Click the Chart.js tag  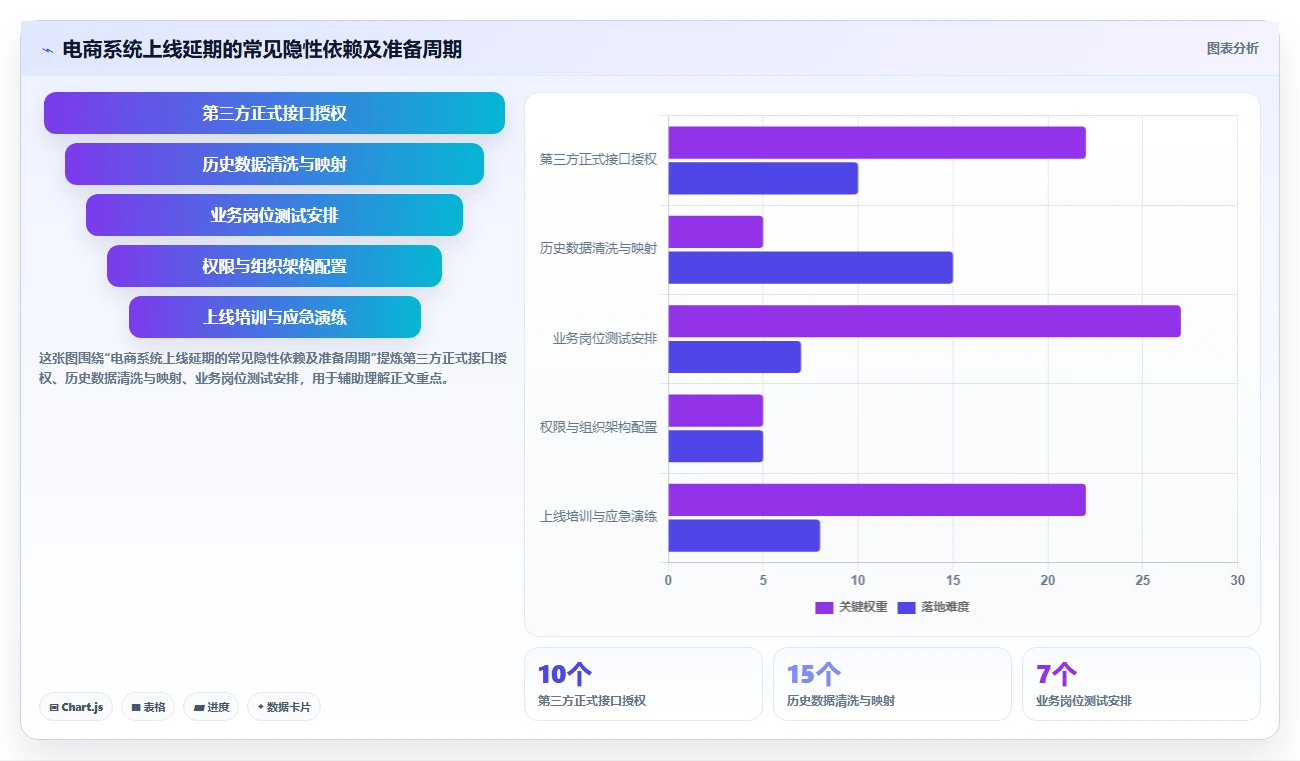77,707
